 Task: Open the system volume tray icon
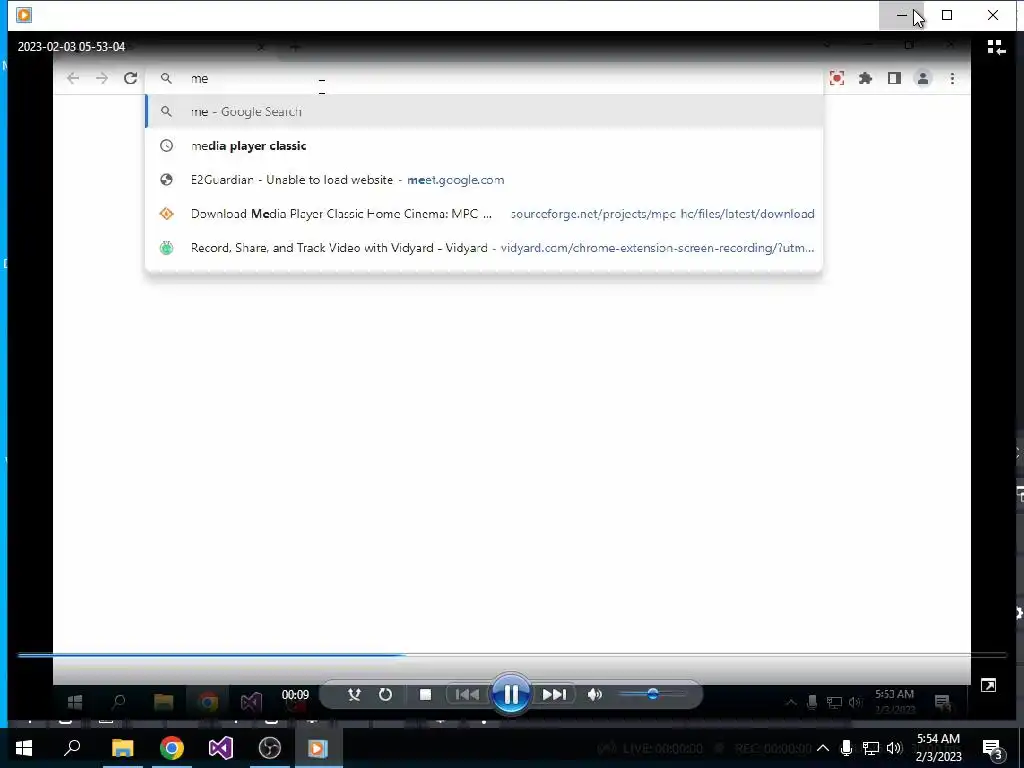pos(895,748)
